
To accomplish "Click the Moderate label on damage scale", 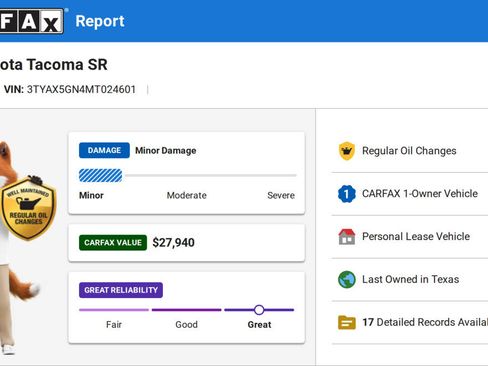I will tap(187, 195).
